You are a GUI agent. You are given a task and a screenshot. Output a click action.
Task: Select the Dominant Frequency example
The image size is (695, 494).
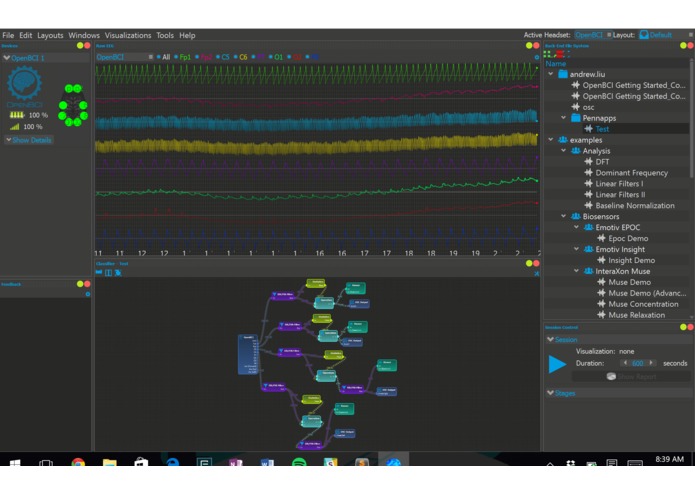(632, 173)
